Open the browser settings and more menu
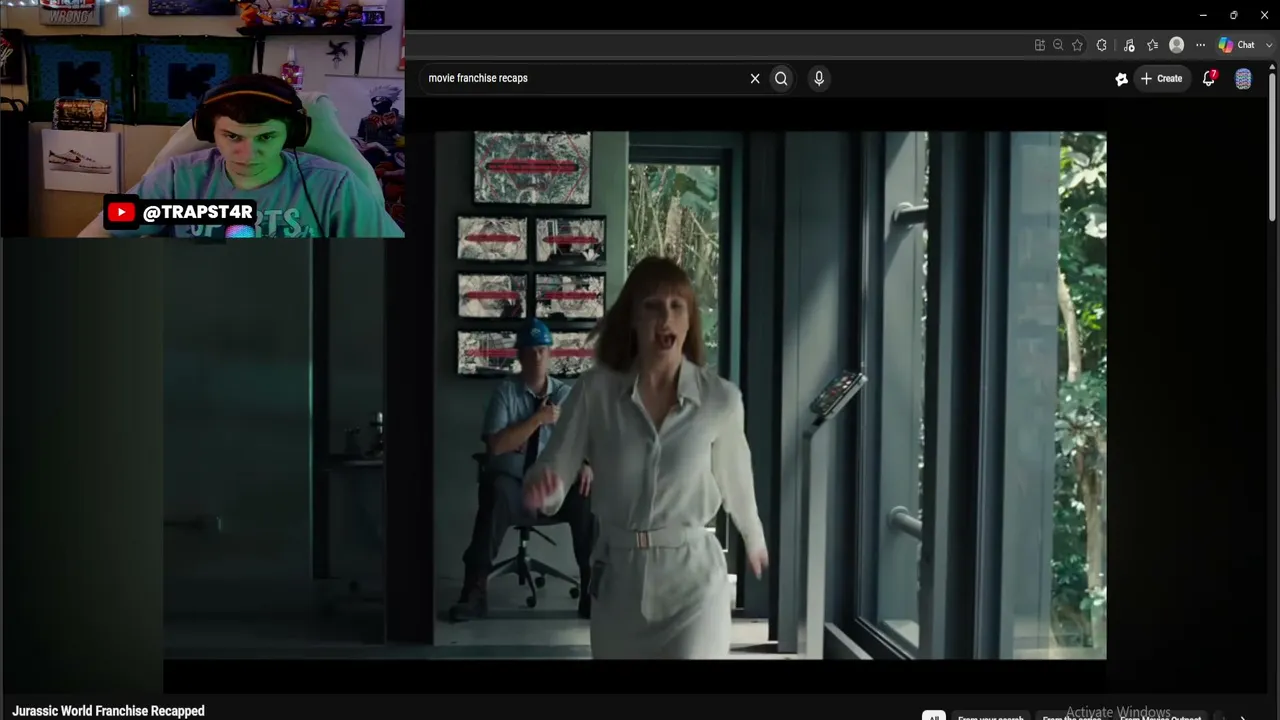The image size is (1280, 720). [1201, 45]
